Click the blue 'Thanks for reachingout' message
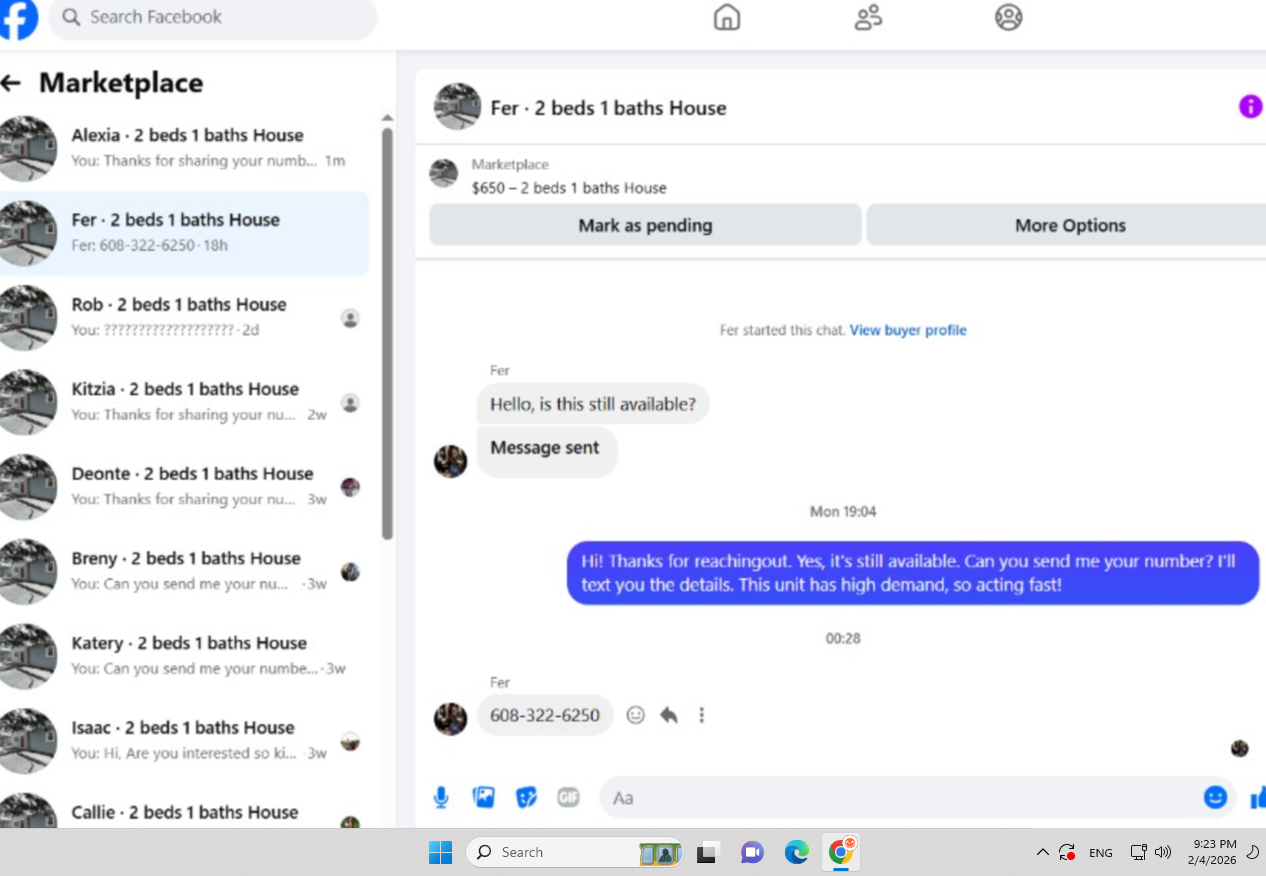1266x876 pixels. pos(913,573)
